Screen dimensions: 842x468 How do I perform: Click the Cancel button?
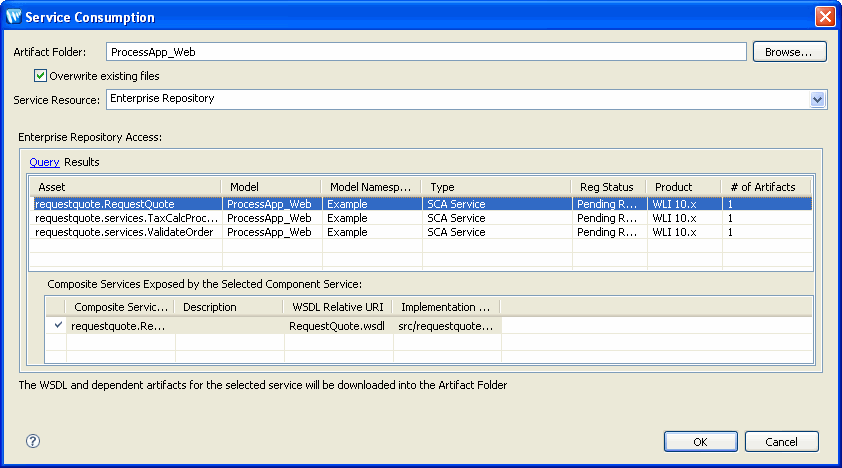click(x=781, y=442)
